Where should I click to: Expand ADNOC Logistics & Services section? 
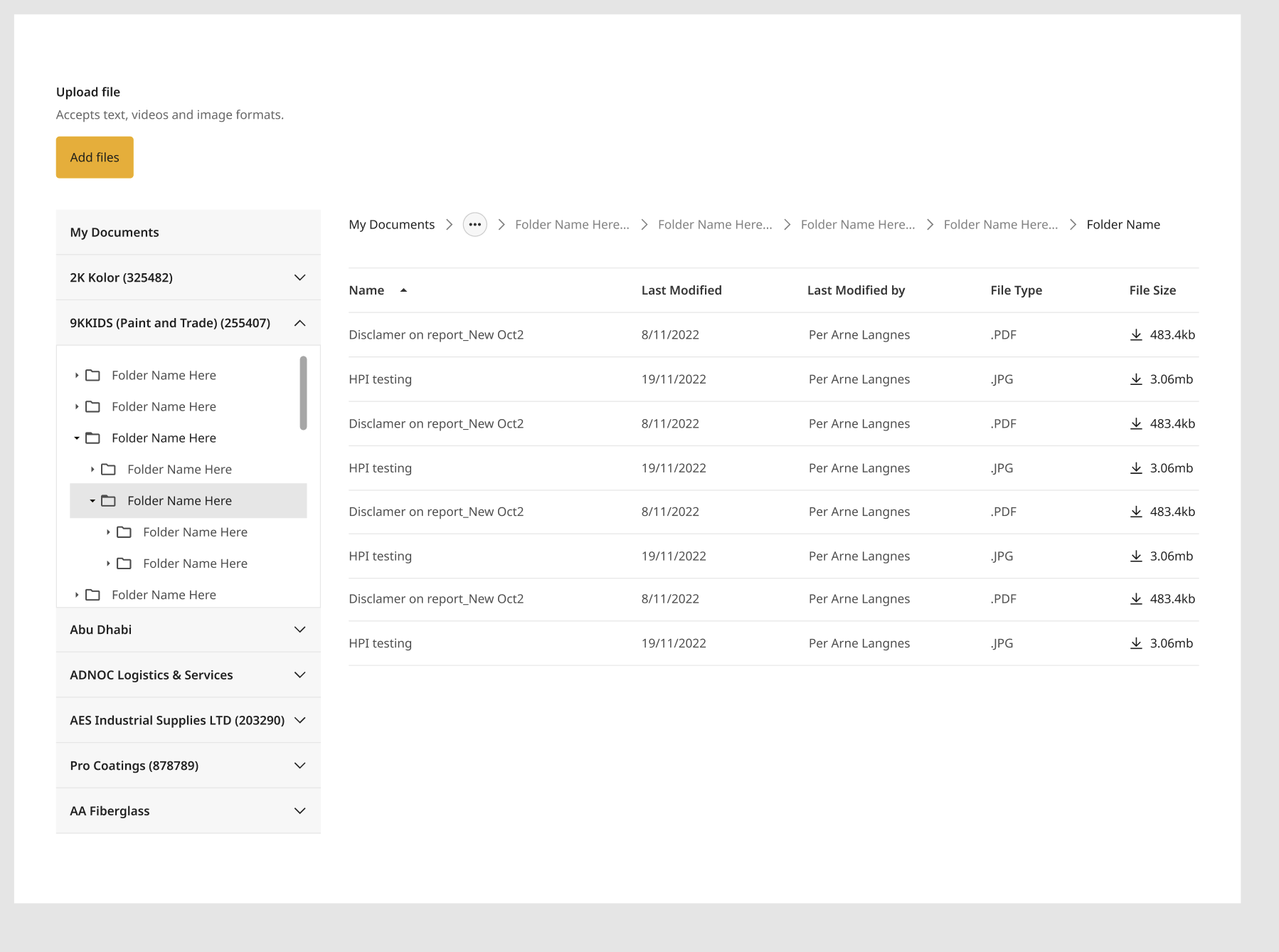click(299, 675)
